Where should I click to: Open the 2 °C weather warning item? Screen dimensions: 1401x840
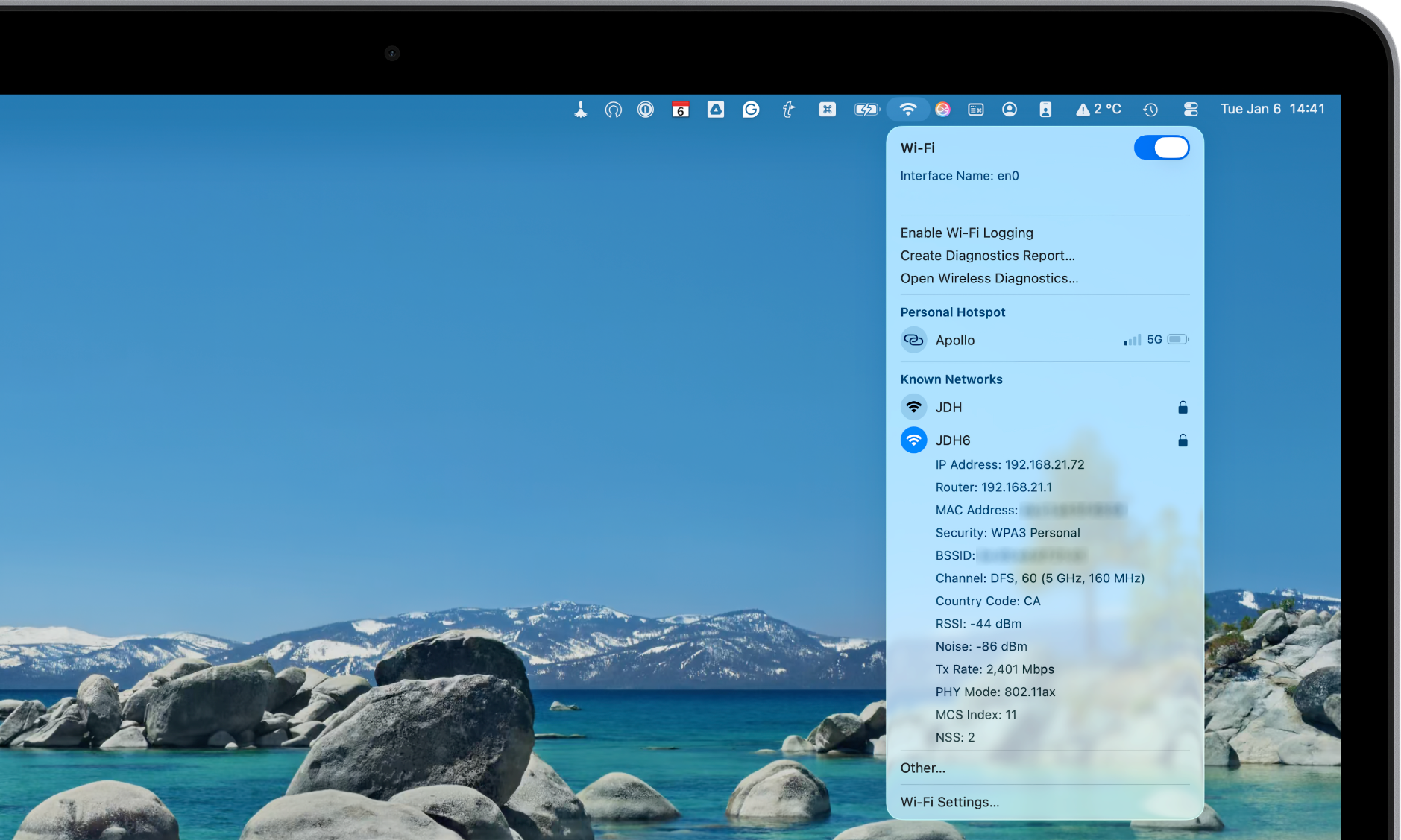tap(1098, 110)
